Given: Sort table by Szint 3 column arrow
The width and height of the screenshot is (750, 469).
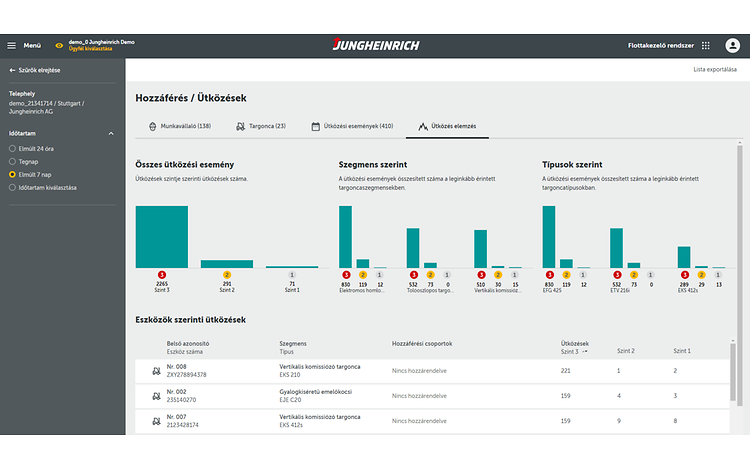Looking at the screenshot, I should point(587,352).
